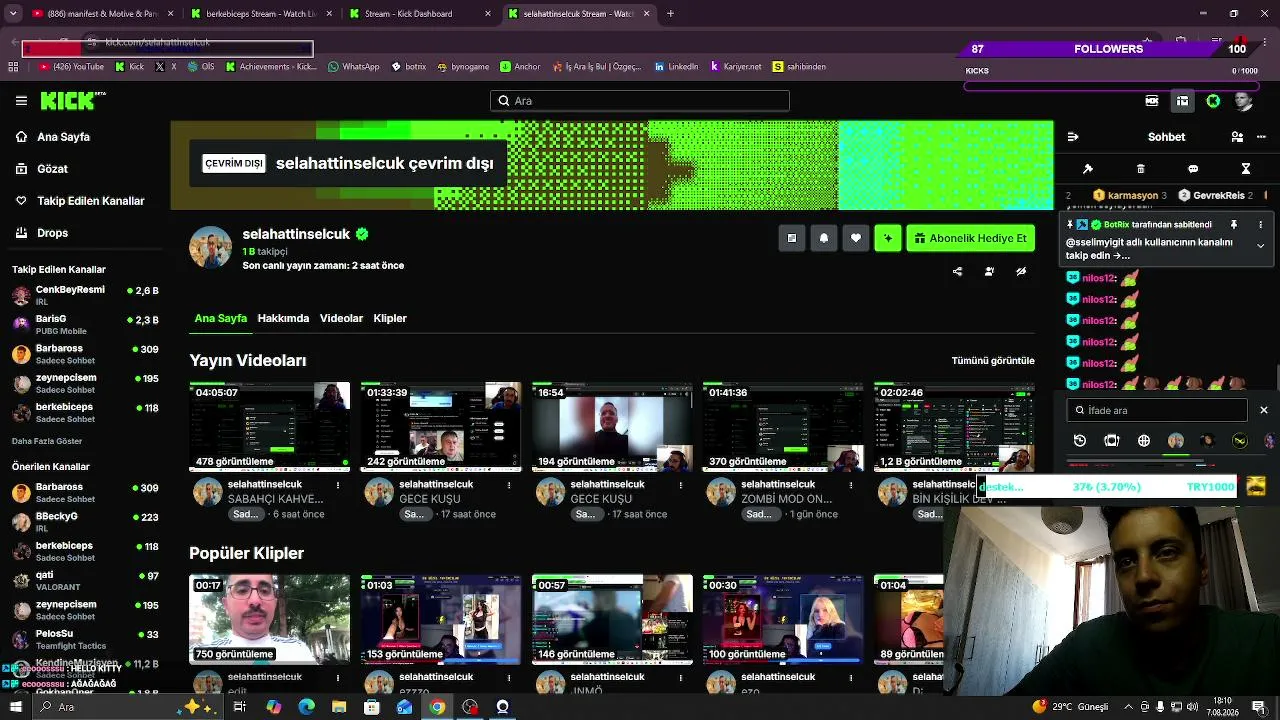1280x720 pixels.
Task: Open the Kick hamburger menu
Action: tap(21, 101)
